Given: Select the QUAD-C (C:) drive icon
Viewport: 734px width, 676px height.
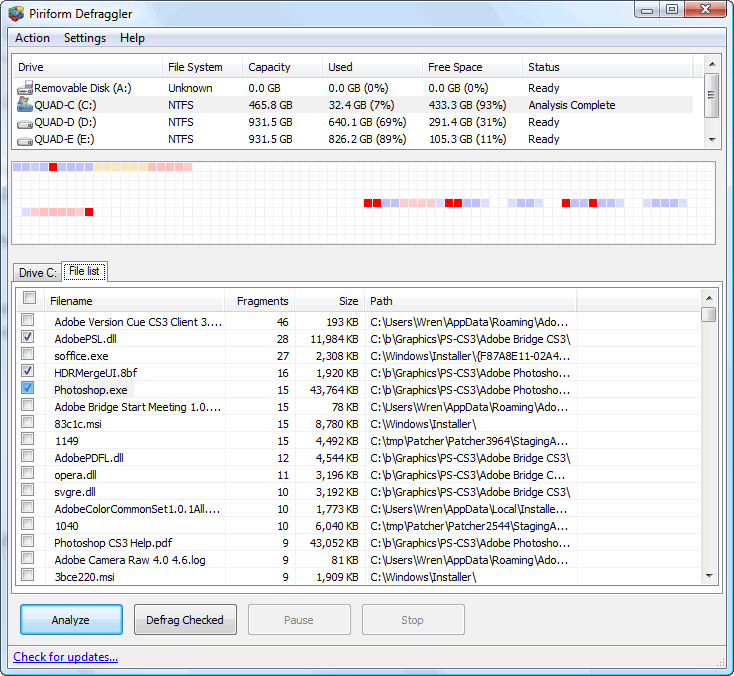Looking at the screenshot, I should 25,104.
